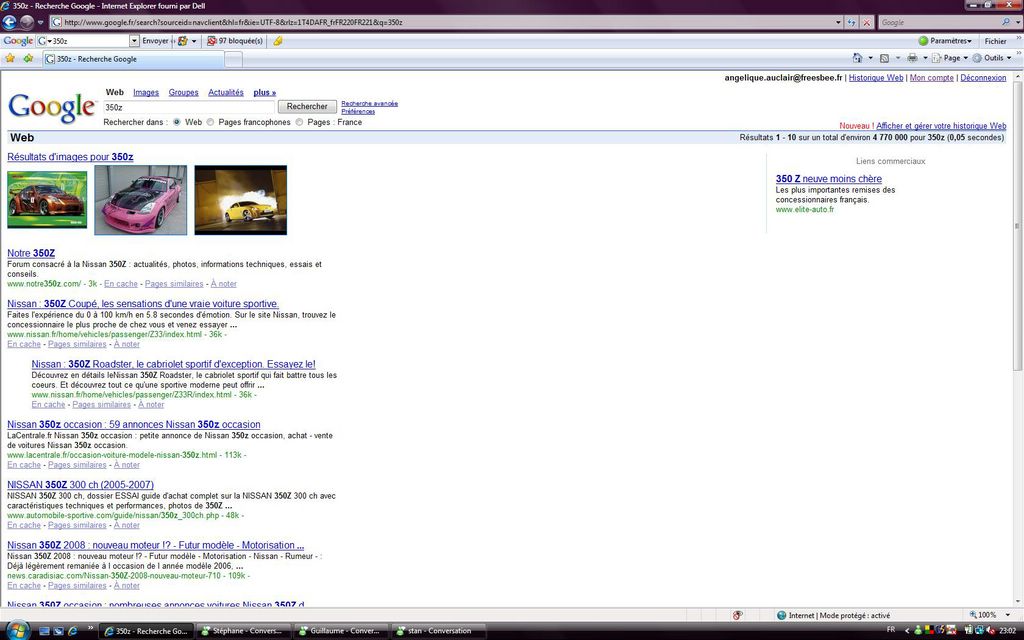Screen dimensions: 1024x640
Task: Select 'Pages francophones' radio button
Action: click(x=210, y=122)
